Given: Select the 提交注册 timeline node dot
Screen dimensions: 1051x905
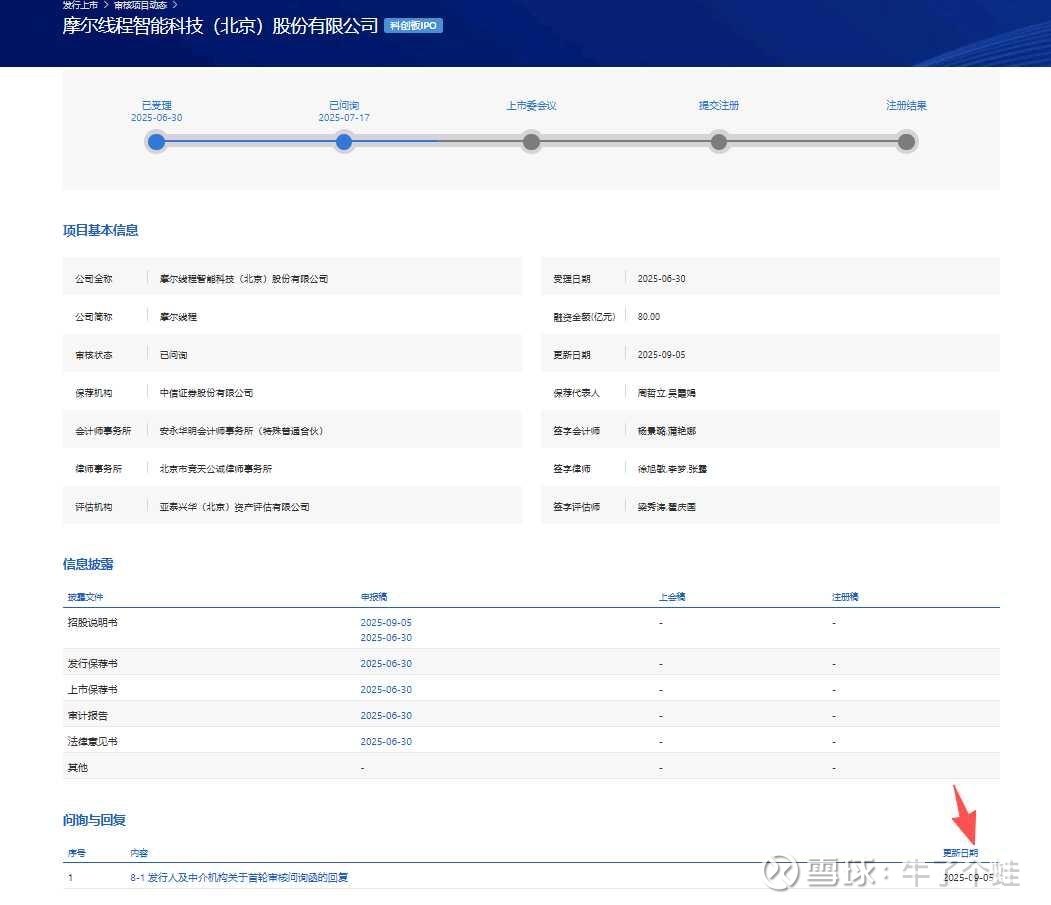Looking at the screenshot, I should [x=719, y=141].
